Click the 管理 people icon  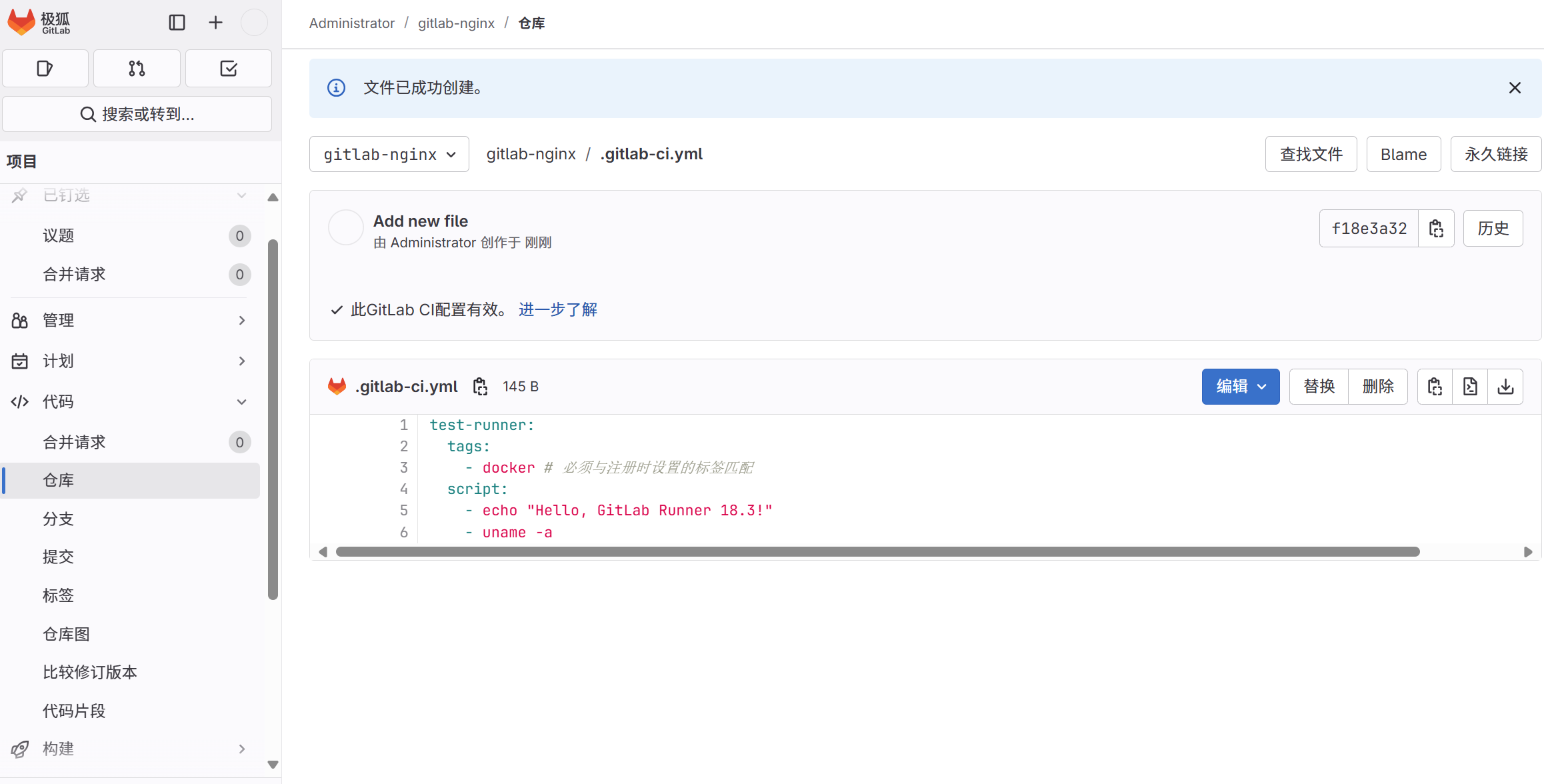(19, 321)
